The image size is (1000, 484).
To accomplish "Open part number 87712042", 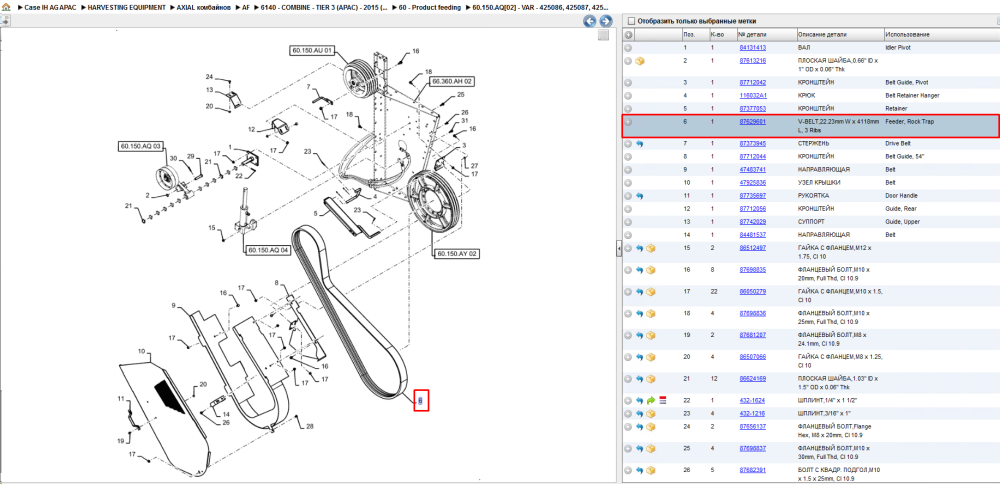I will click(753, 82).
